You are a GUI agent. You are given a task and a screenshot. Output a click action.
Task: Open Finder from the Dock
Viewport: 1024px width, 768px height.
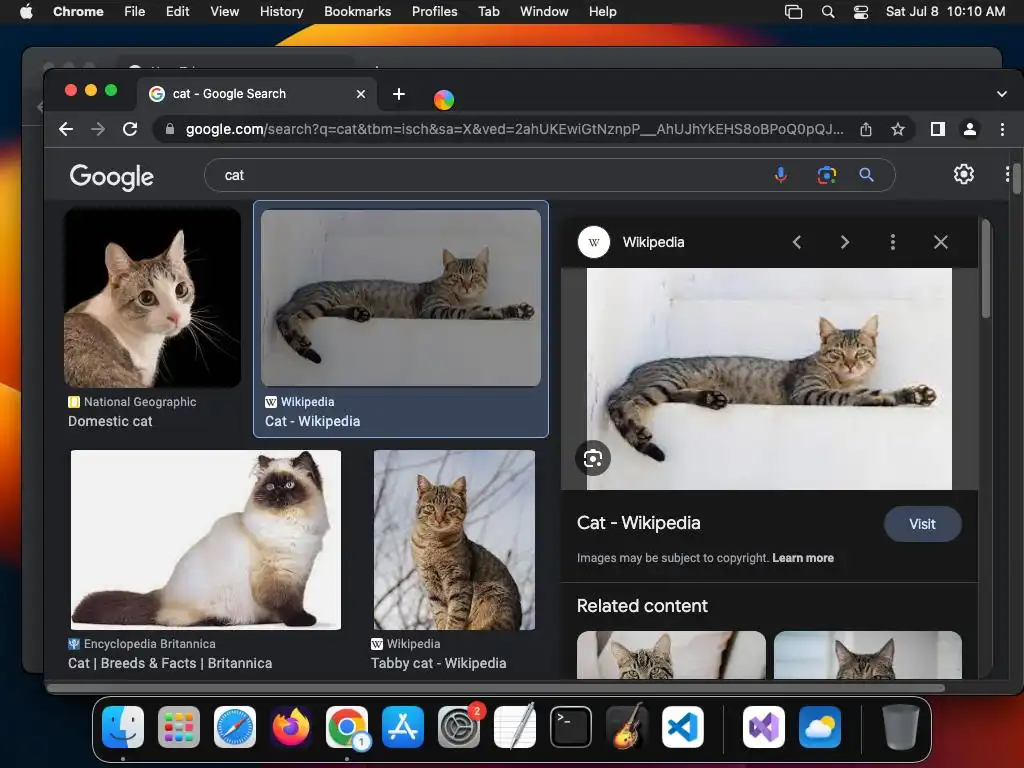tap(123, 727)
